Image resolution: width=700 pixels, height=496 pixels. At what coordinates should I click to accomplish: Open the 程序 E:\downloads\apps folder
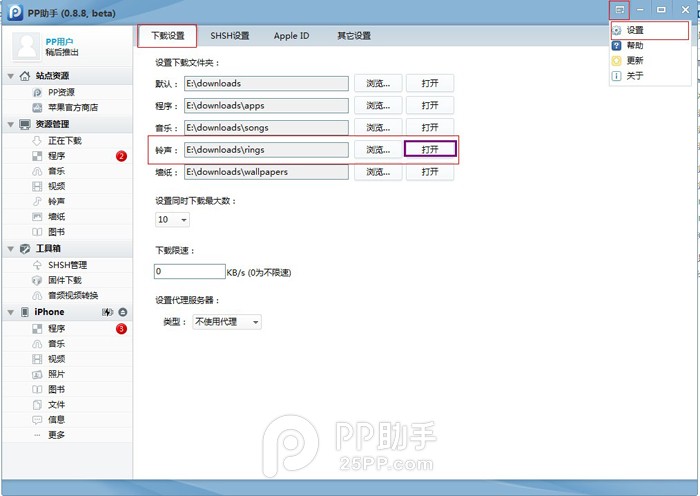[430, 106]
